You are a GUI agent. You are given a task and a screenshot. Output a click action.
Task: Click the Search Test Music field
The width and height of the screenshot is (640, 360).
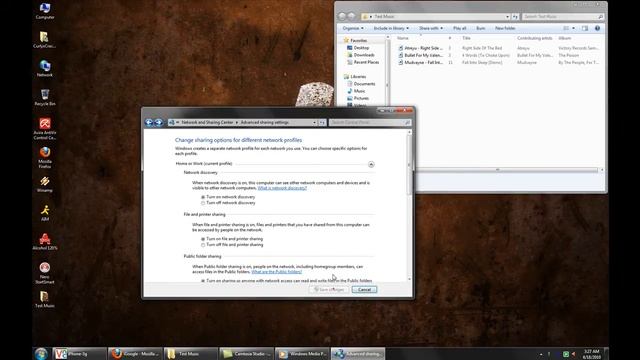(x=563, y=17)
